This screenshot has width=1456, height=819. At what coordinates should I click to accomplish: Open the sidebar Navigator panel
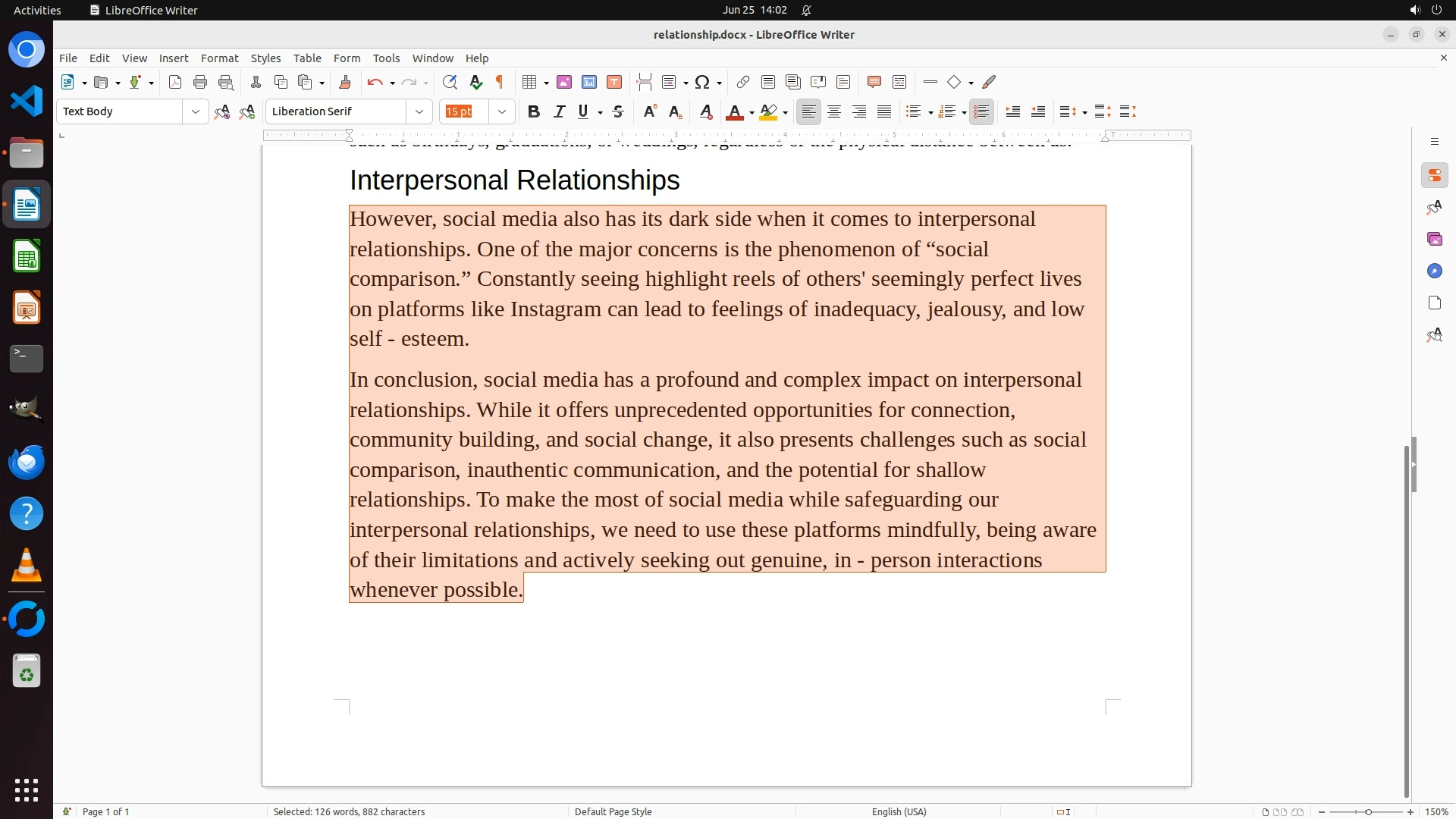coord(1434,271)
